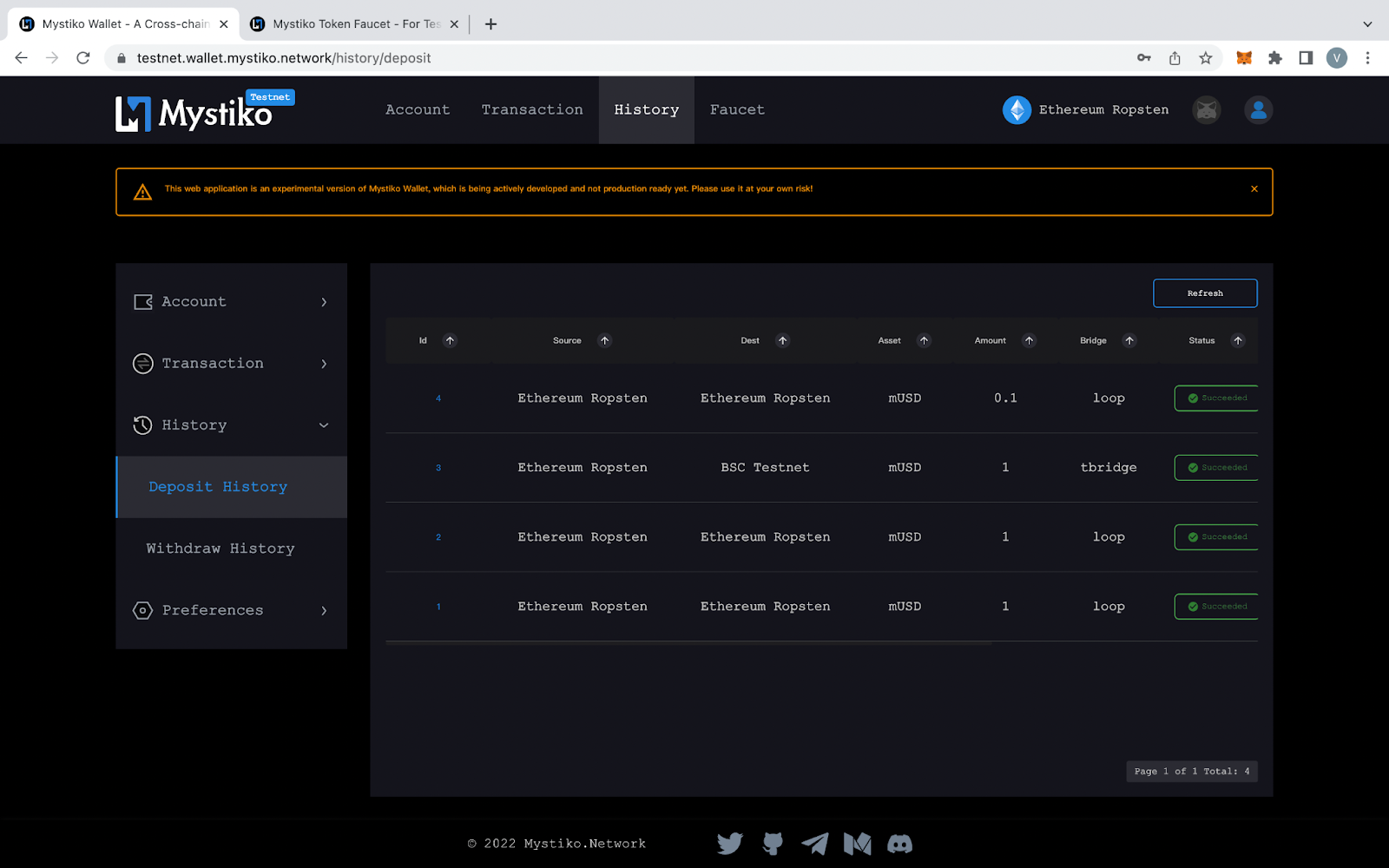Dismiss the experimental warning banner
The width and height of the screenshot is (1389, 868).
pos(1254,188)
